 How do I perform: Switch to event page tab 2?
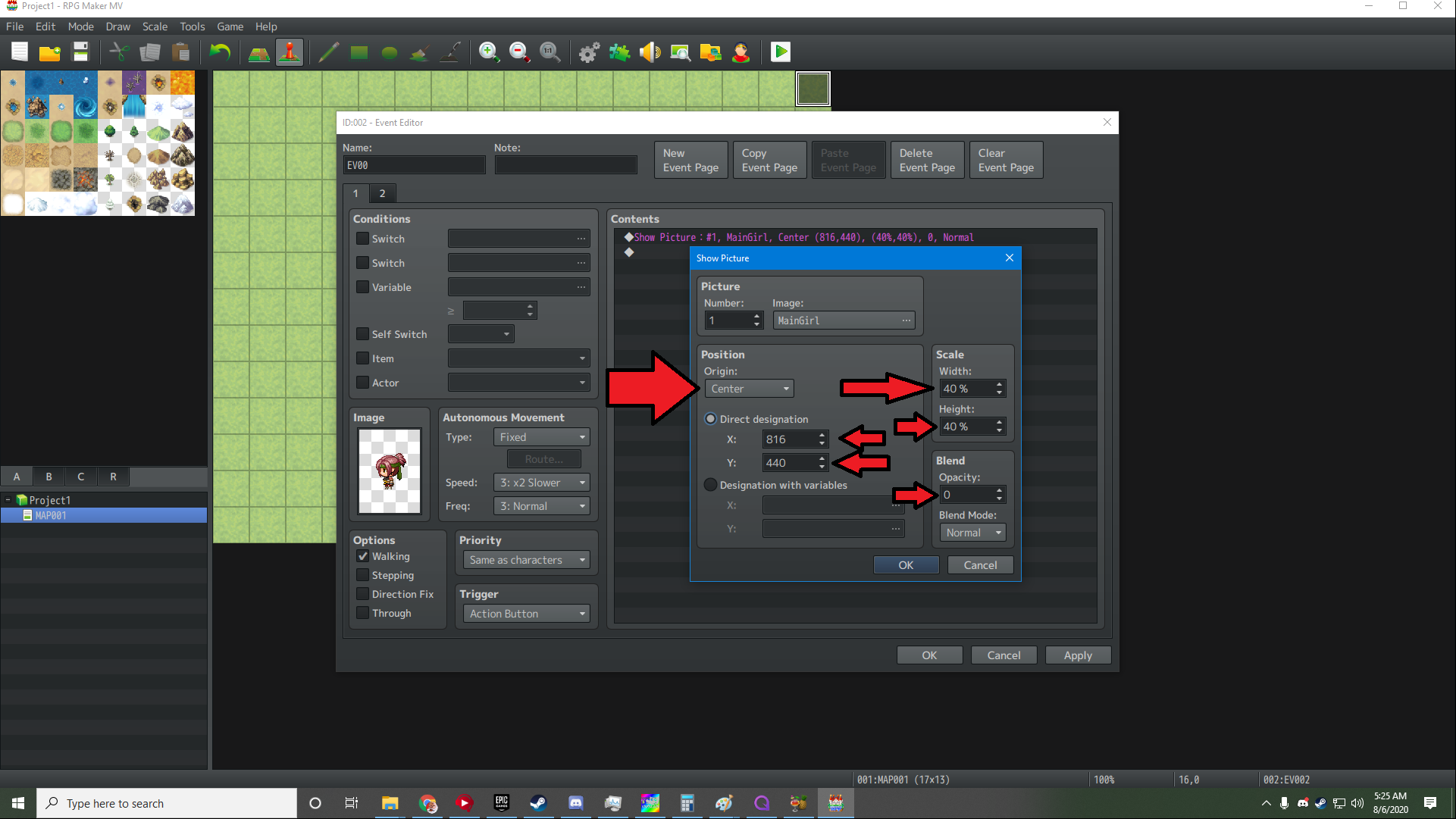tap(382, 193)
